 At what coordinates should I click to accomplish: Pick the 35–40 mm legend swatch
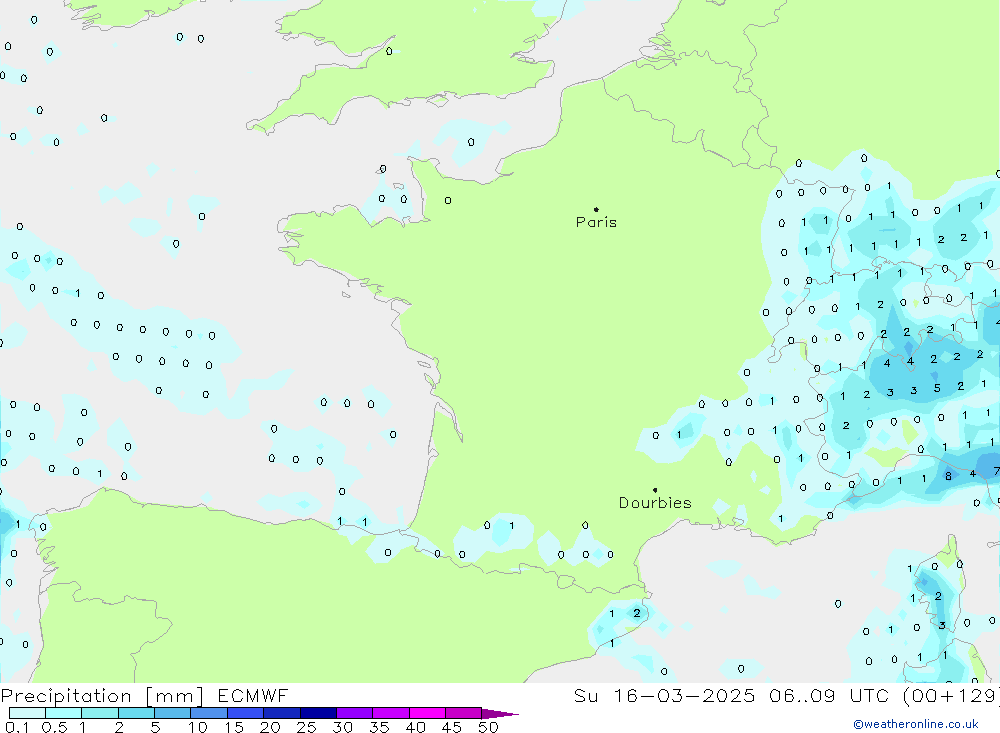391,713
